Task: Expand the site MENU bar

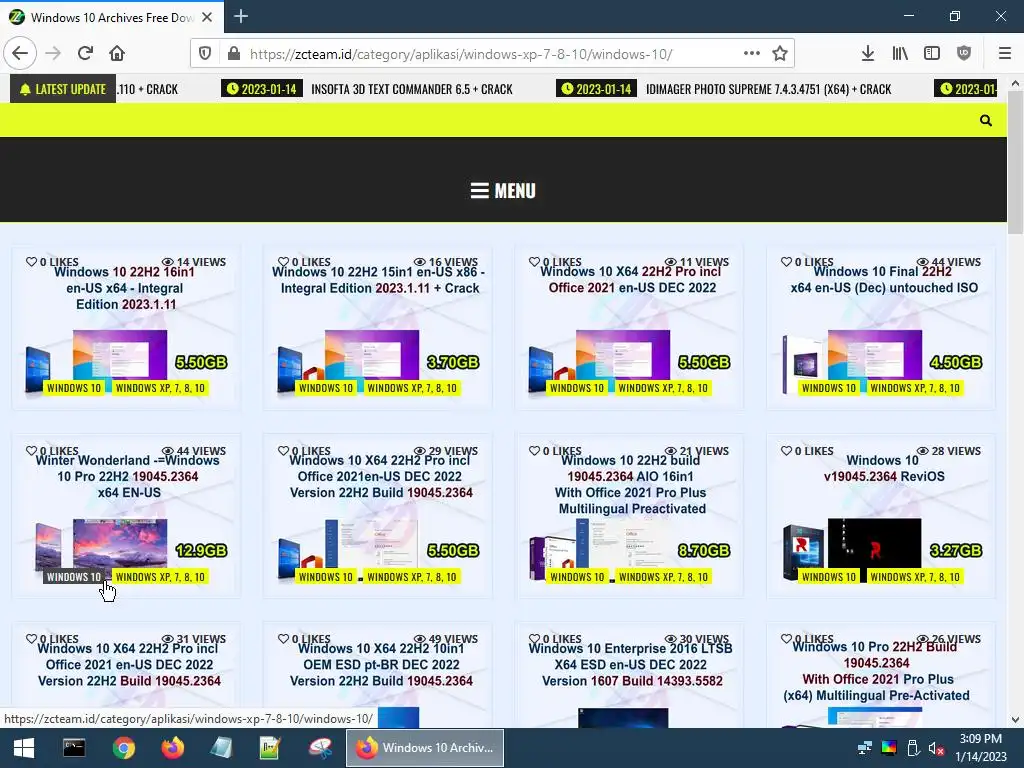Action: [x=503, y=191]
